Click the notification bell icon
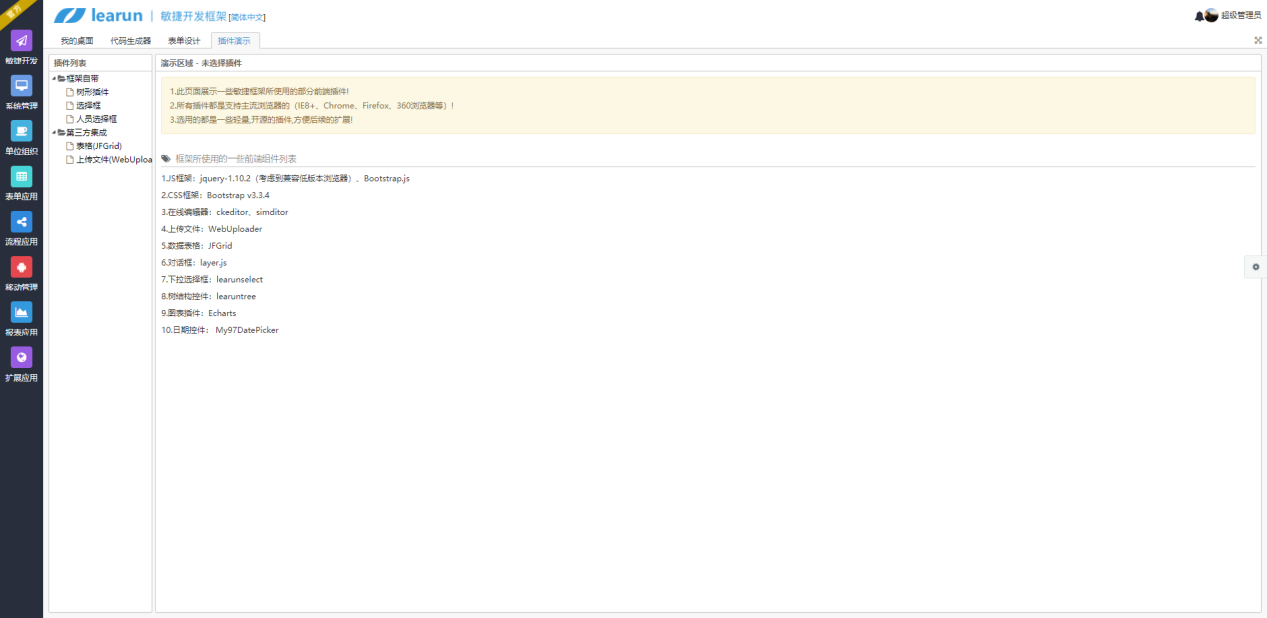This screenshot has width=1267, height=618. point(1198,16)
